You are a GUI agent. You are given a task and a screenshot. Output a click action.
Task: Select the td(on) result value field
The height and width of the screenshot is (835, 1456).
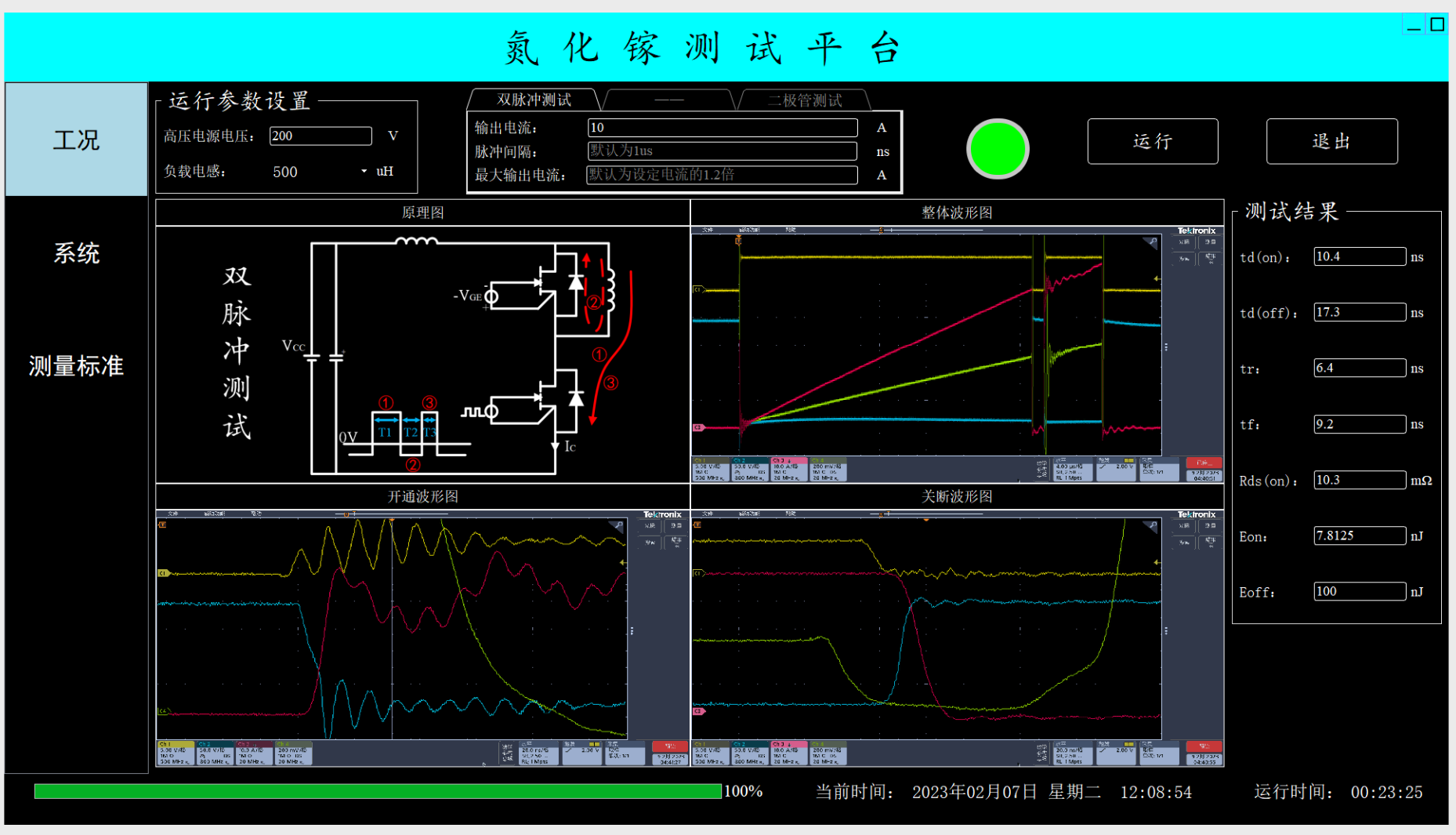[x=1360, y=256]
